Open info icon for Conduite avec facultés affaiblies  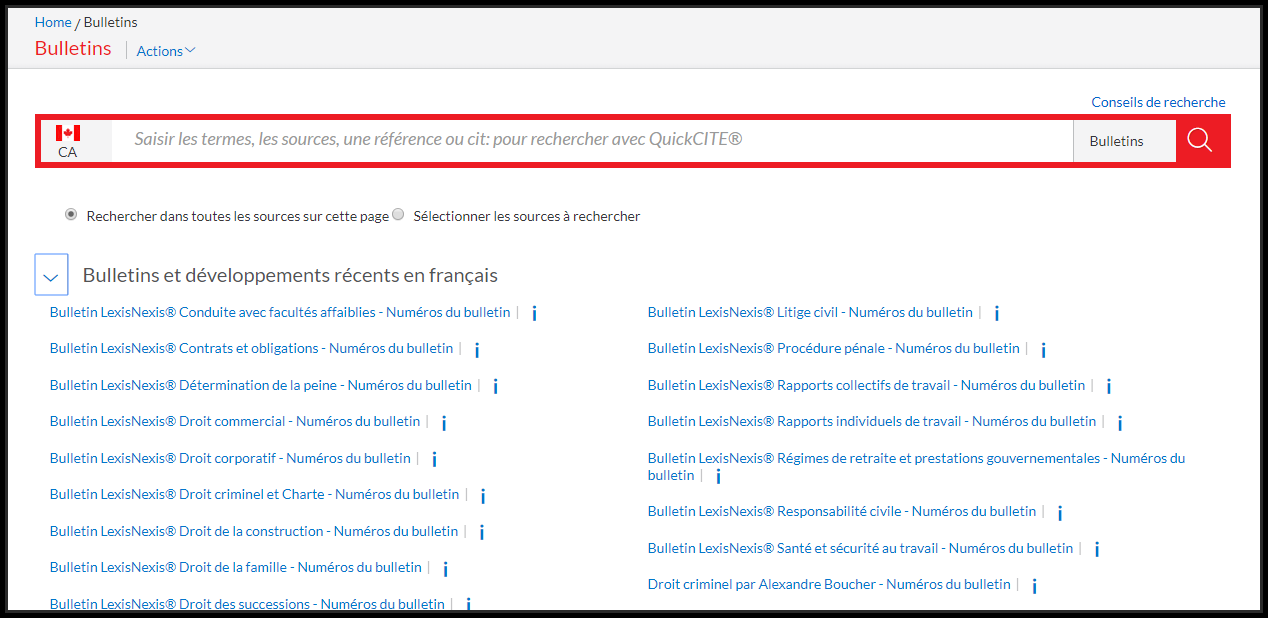tap(535, 313)
